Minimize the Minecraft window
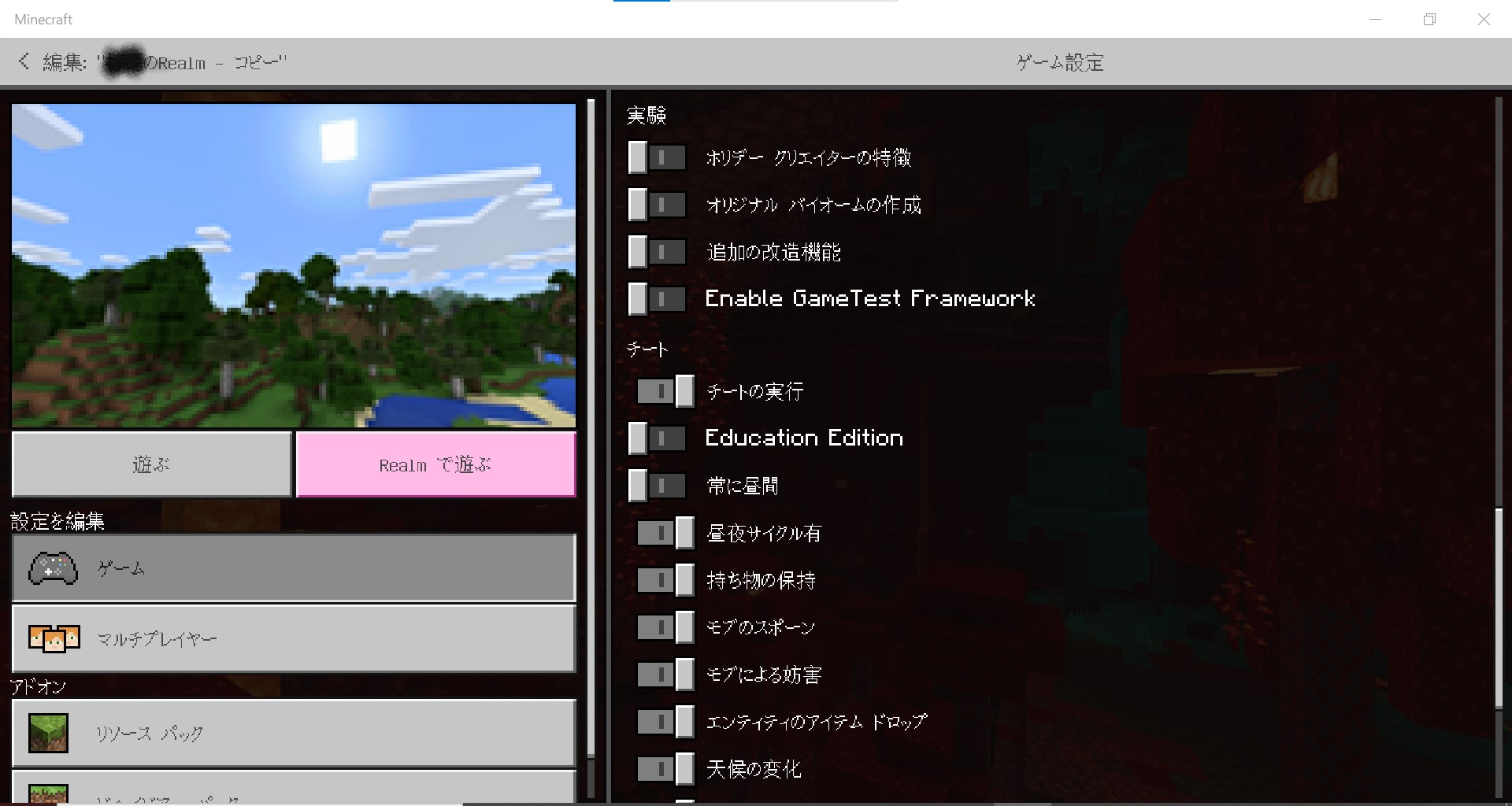1512x806 pixels. (1375, 20)
